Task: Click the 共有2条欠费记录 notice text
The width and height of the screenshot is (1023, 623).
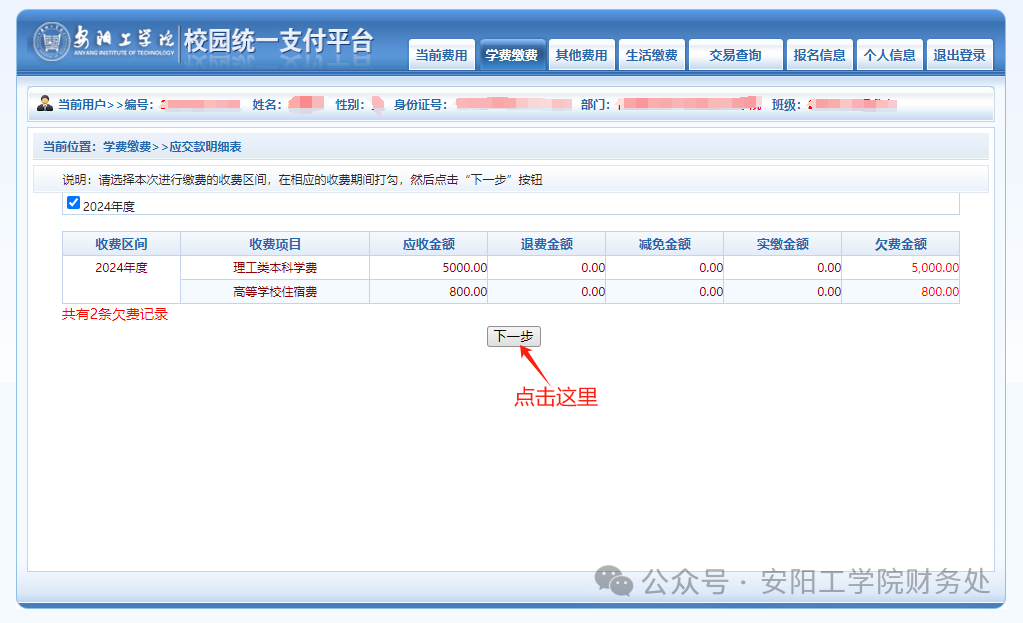Action: (115, 314)
